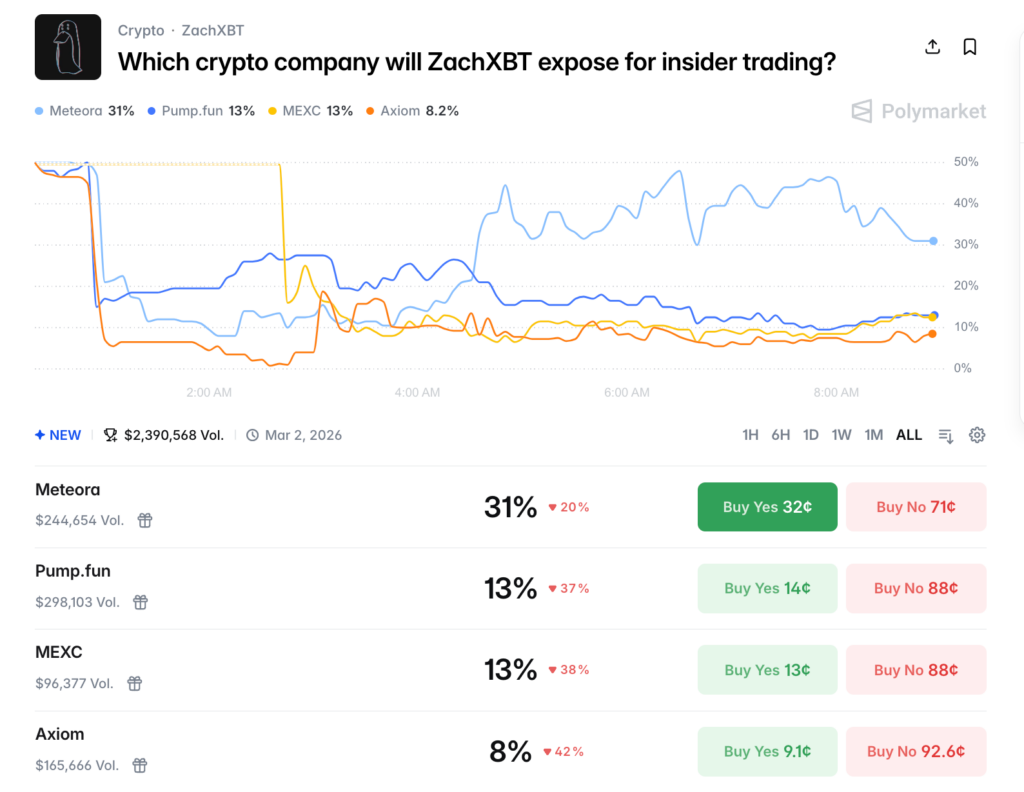Click the gift icon under Axiom
This screenshot has width=1024, height=792.
pos(140,765)
